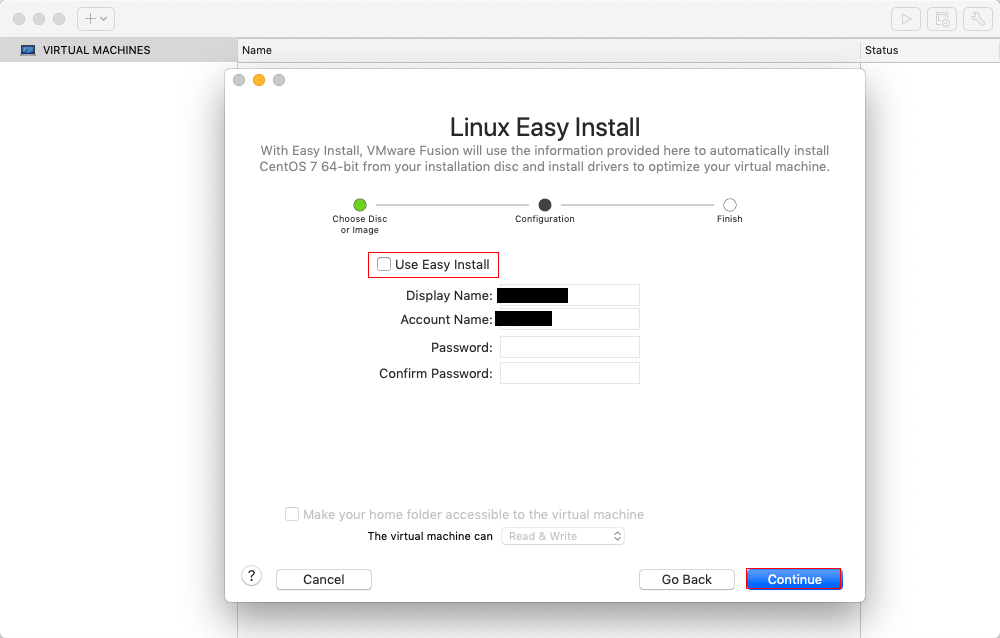The image size is (1000, 638).
Task: Click the Choose Disc or Image step indicator
Action: coord(360,205)
